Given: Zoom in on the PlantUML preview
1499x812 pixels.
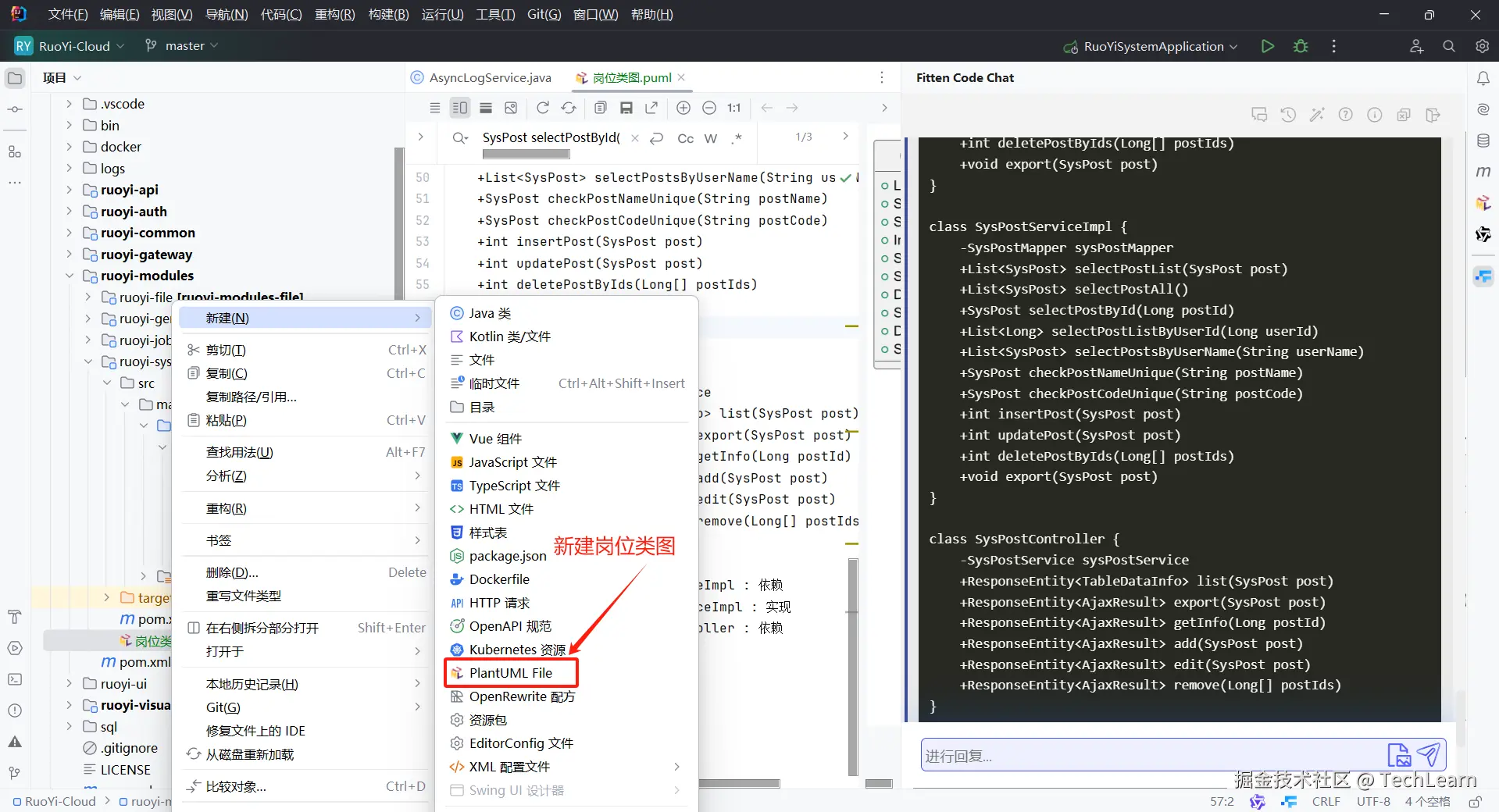Looking at the screenshot, I should [x=683, y=108].
